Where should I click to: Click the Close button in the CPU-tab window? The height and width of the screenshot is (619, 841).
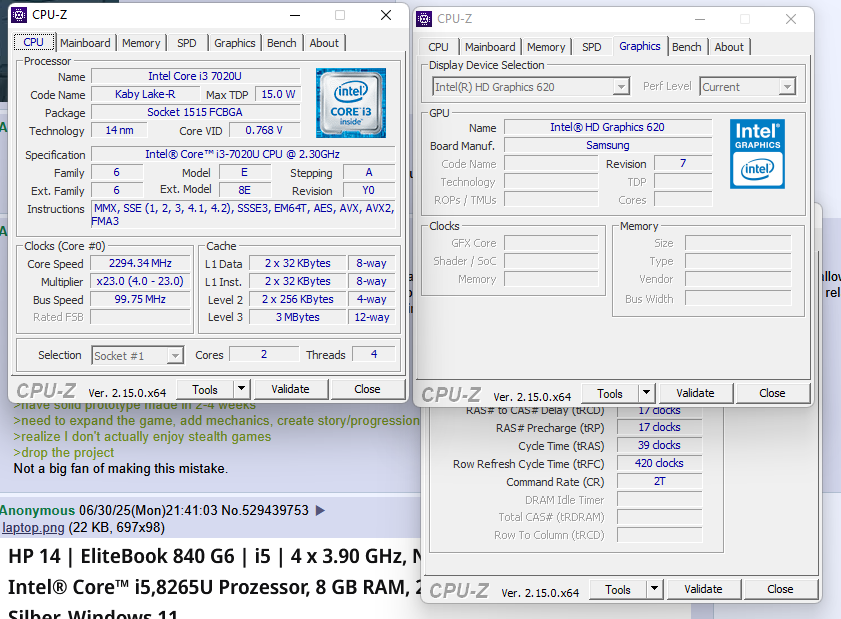[367, 389]
